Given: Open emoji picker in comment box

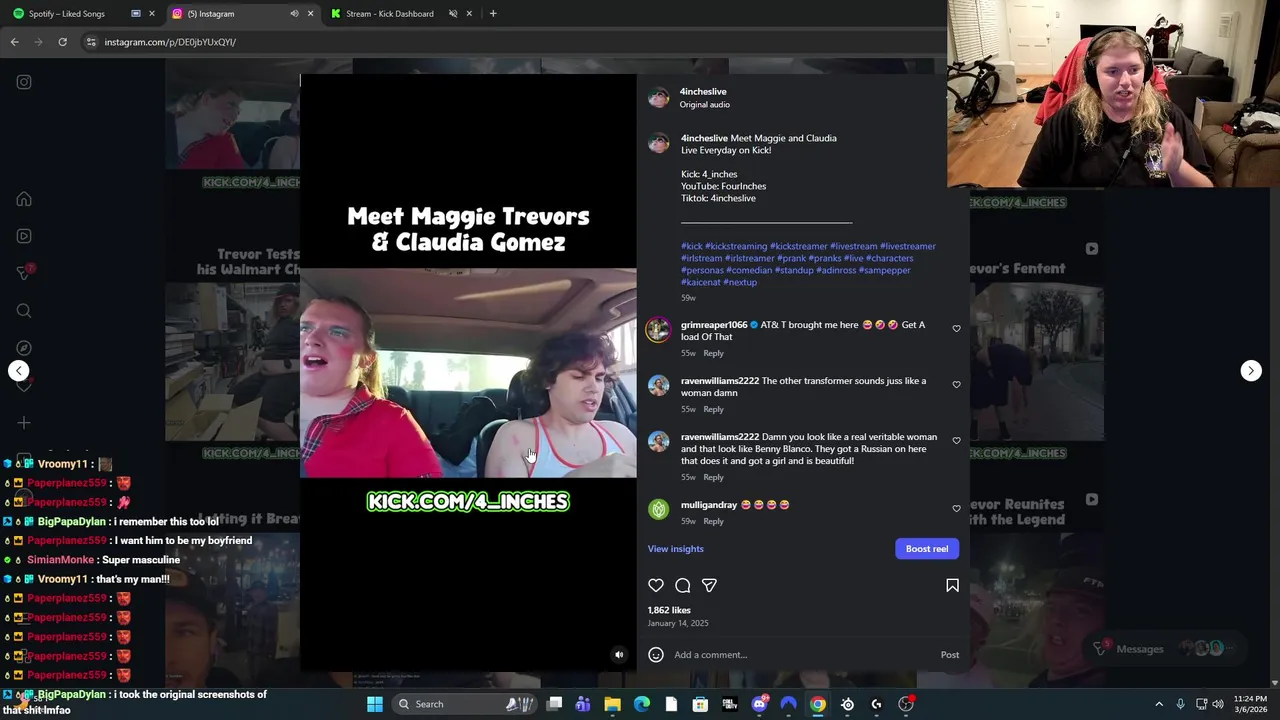Looking at the screenshot, I should click(x=656, y=655).
